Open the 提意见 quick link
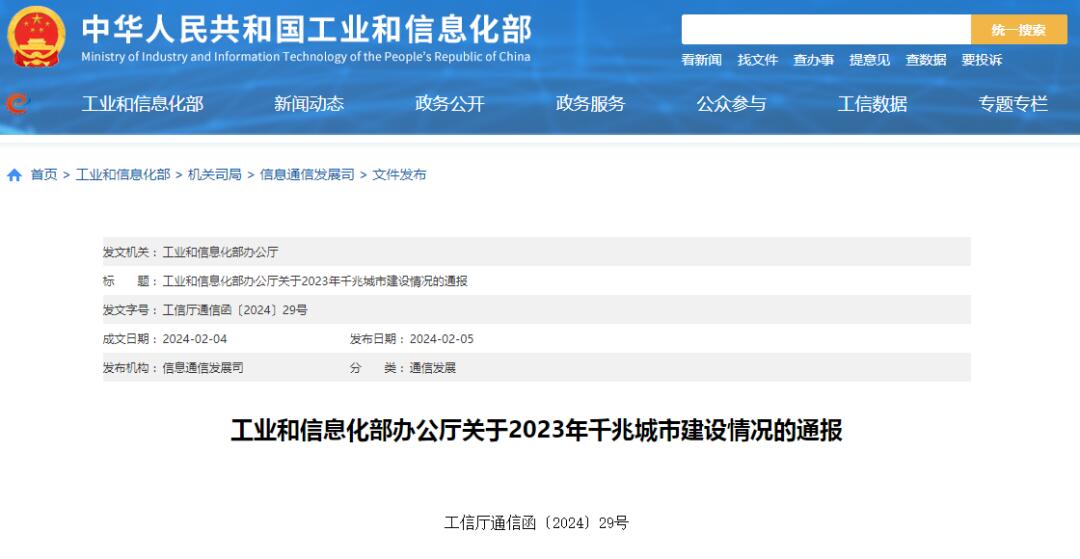The image size is (1080, 559). click(x=869, y=61)
